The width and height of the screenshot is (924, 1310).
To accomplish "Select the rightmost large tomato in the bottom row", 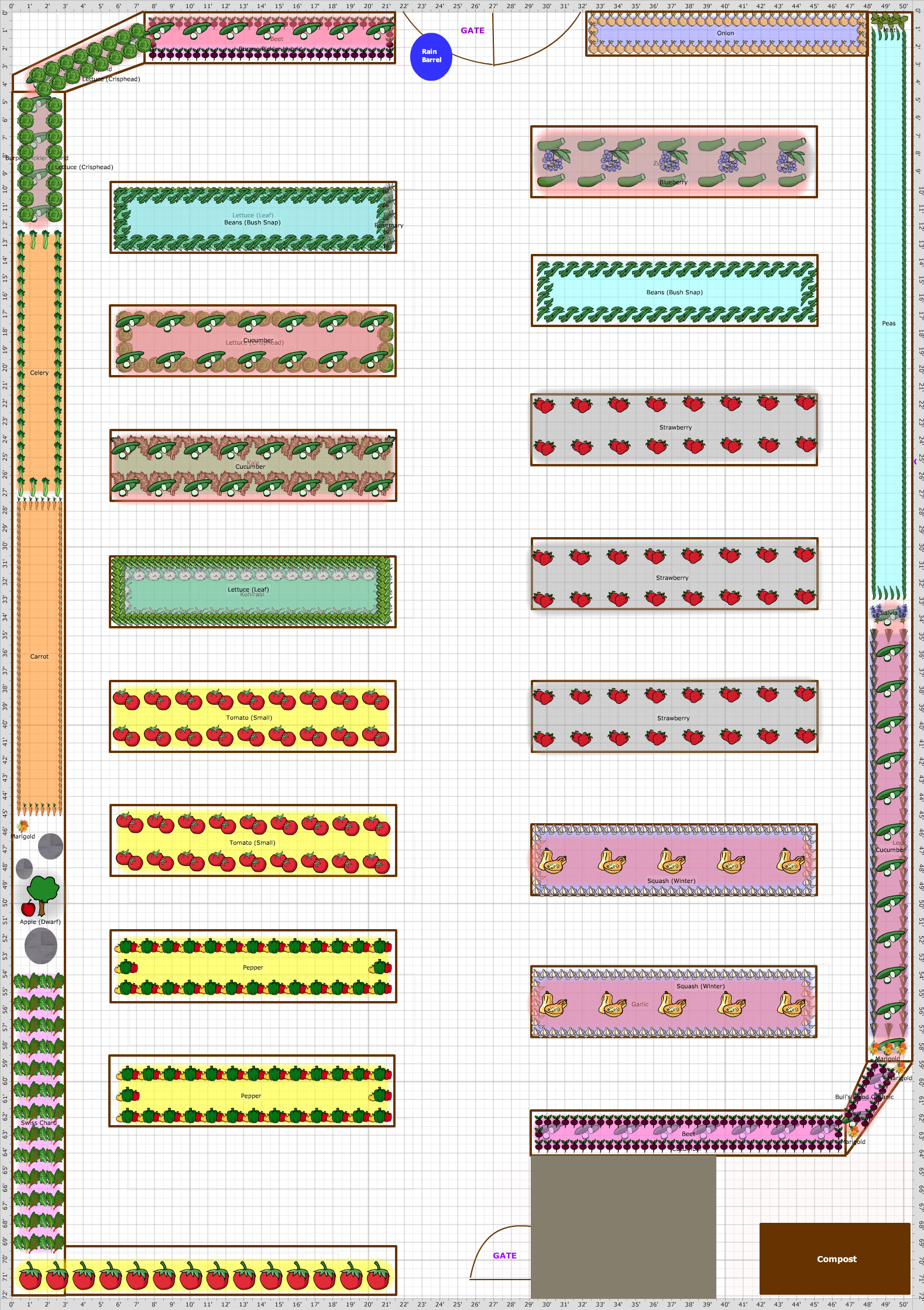I will pyautogui.click(x=378, y=1275).
